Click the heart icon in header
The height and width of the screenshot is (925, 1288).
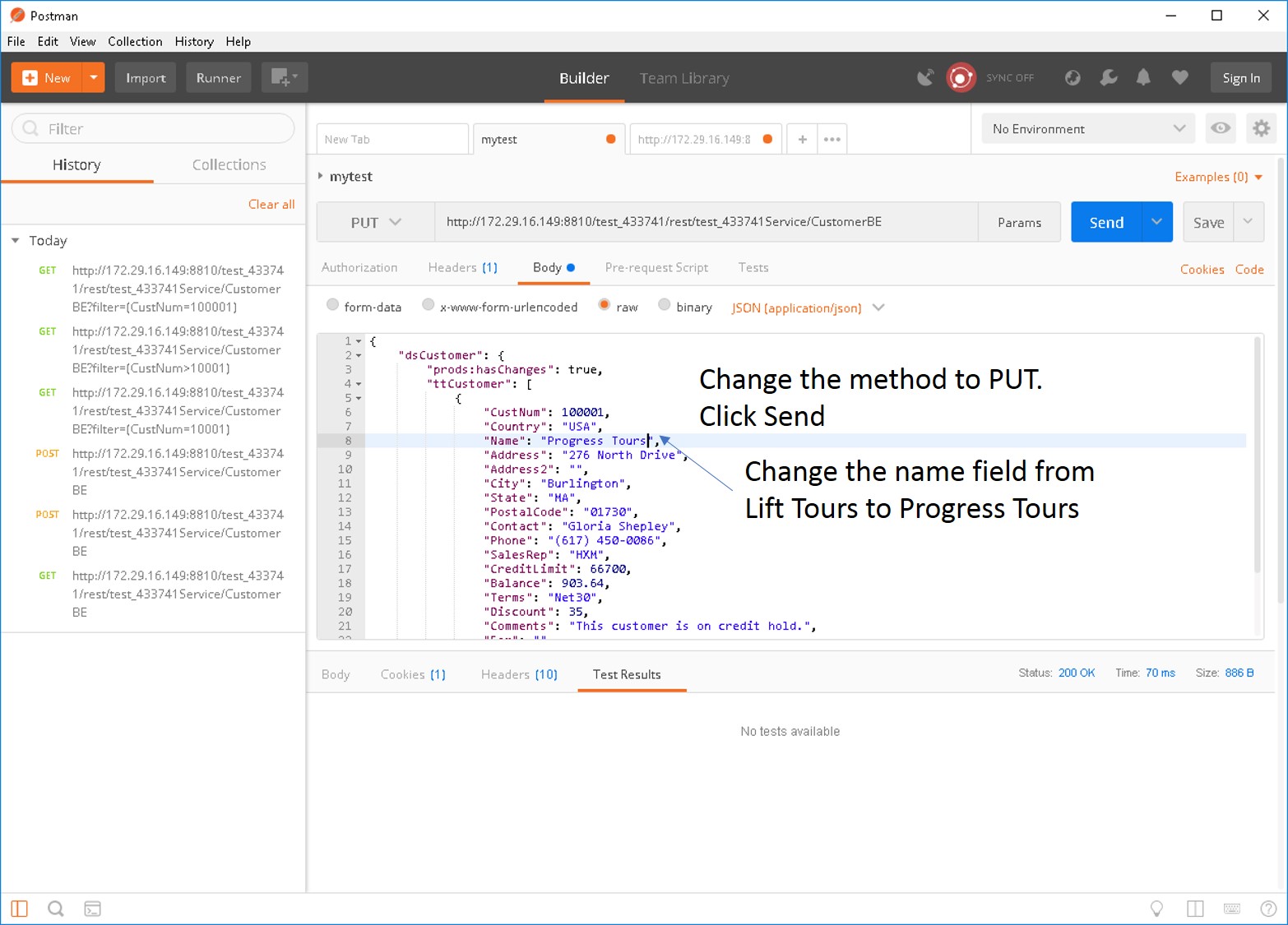(1180, 77)
